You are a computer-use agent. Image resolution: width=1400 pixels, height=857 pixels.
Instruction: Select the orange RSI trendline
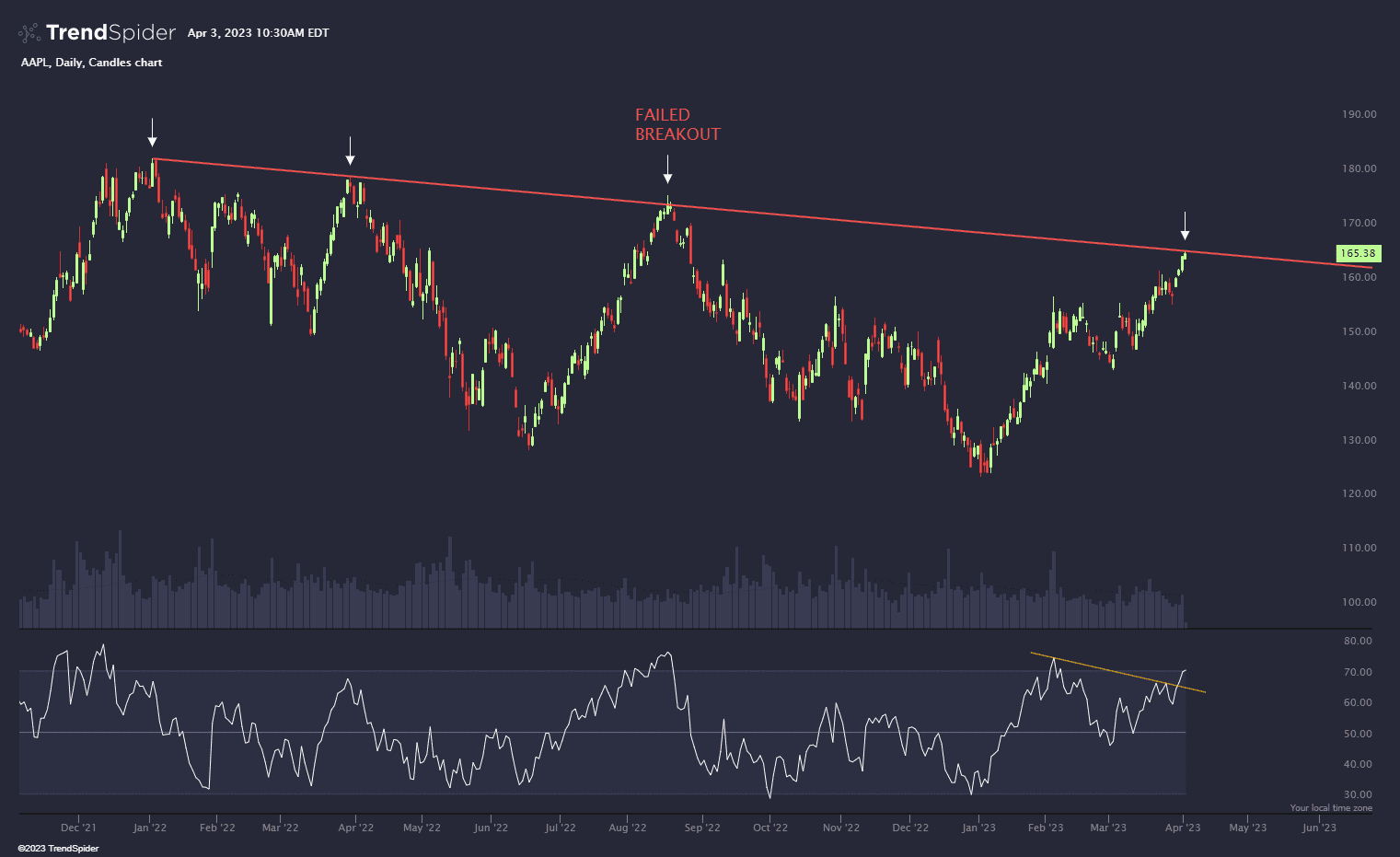(x=1117, y=673)
